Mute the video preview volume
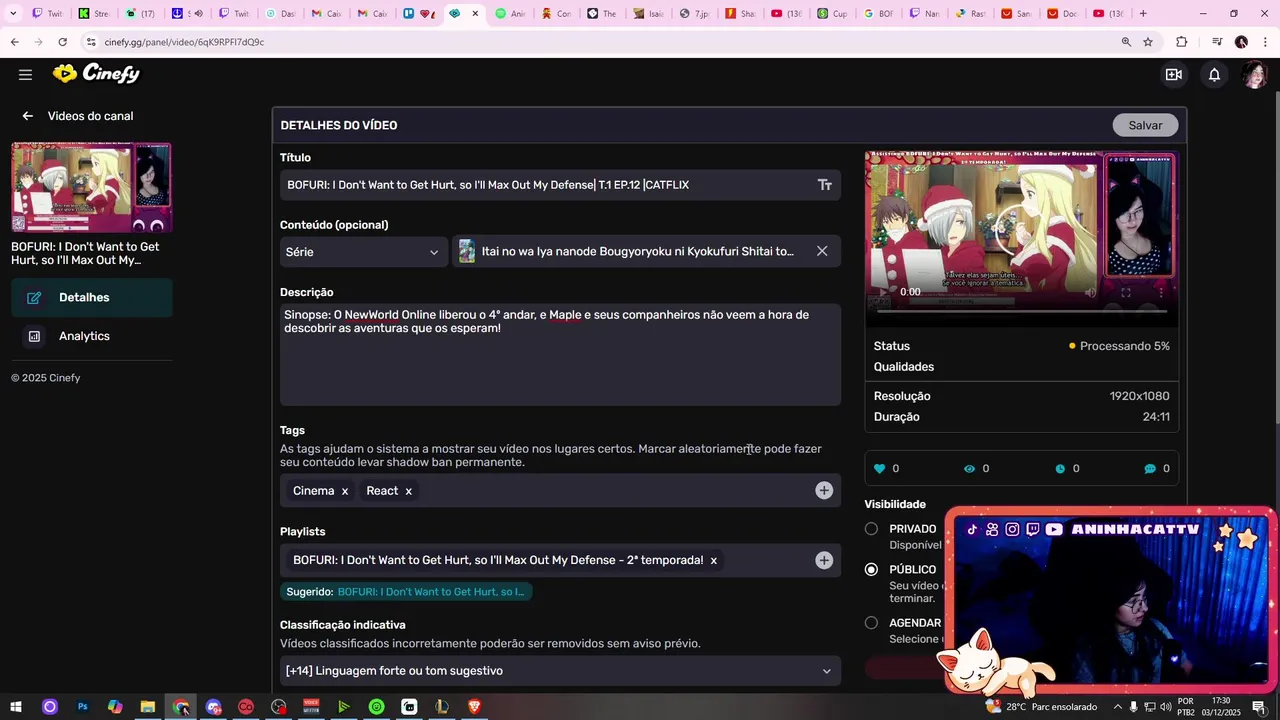Screen dimensions: 1280x720 click(x=1090, y=292)
